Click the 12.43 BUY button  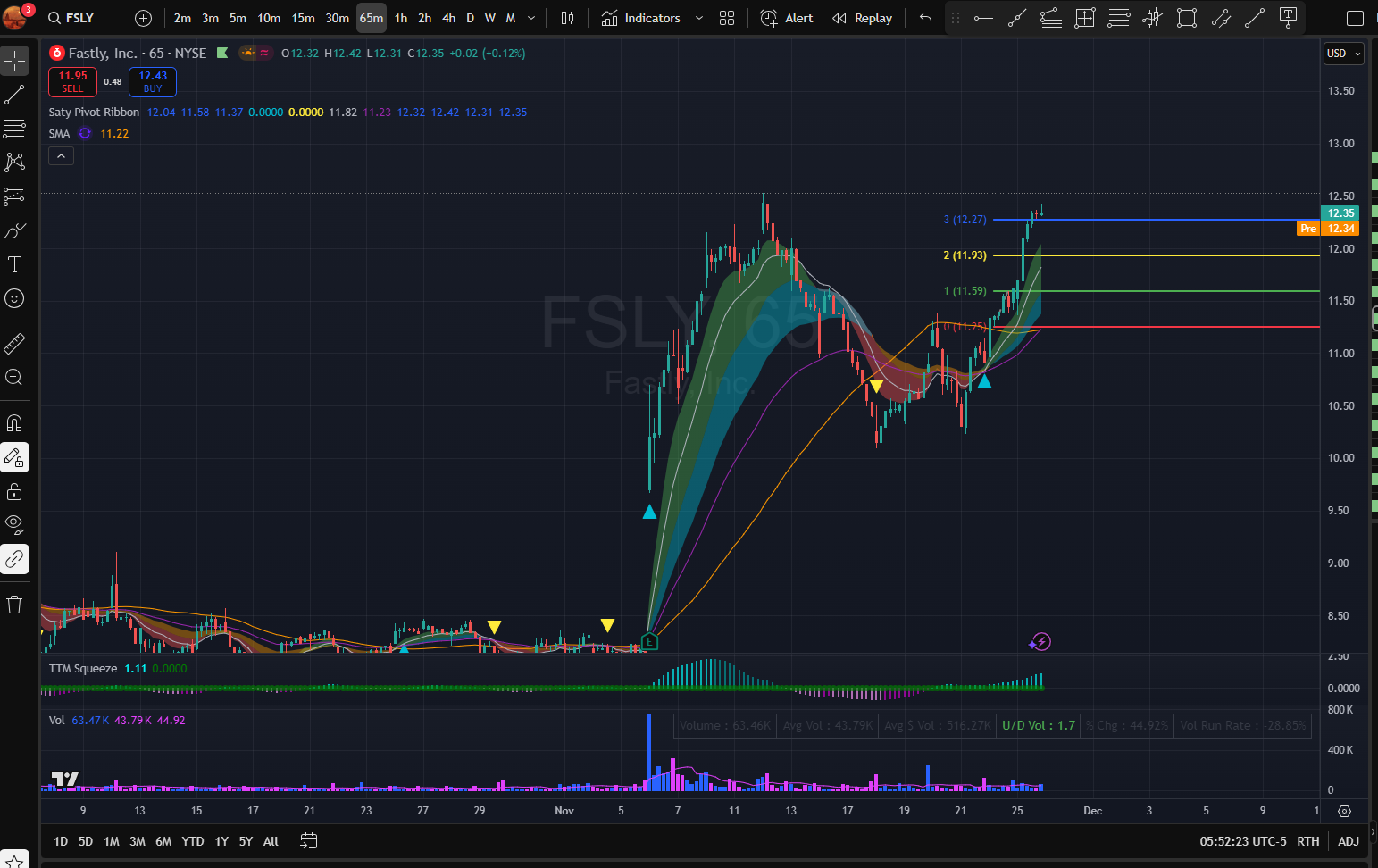(x=153, y=81)
